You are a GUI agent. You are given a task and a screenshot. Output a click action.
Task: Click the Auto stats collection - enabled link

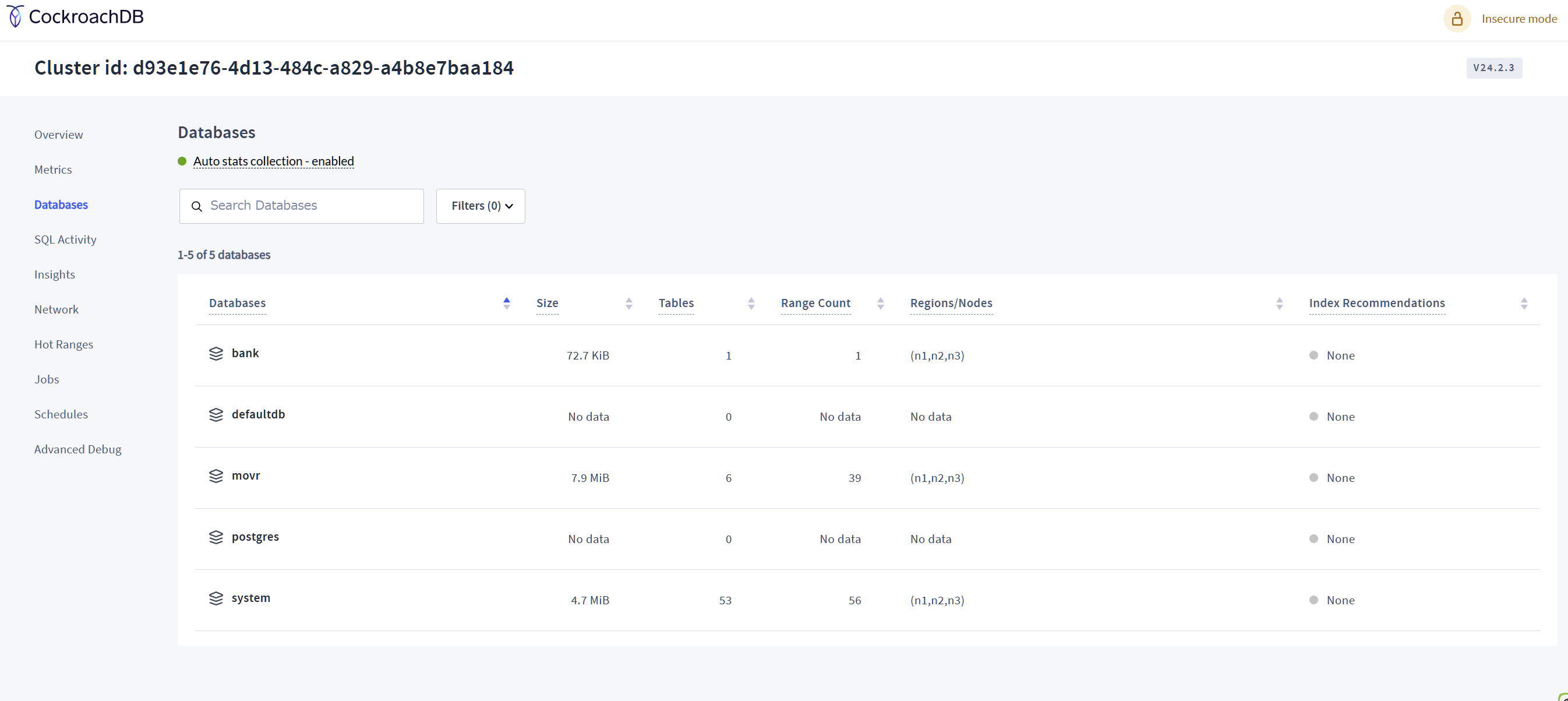[273, 161]
